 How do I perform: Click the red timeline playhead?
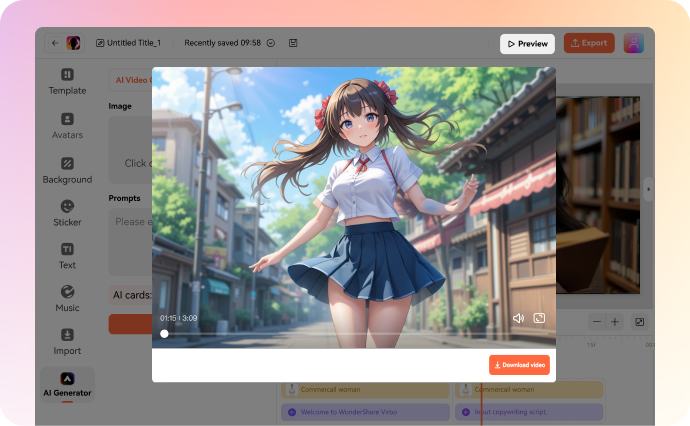coord(481,403)
